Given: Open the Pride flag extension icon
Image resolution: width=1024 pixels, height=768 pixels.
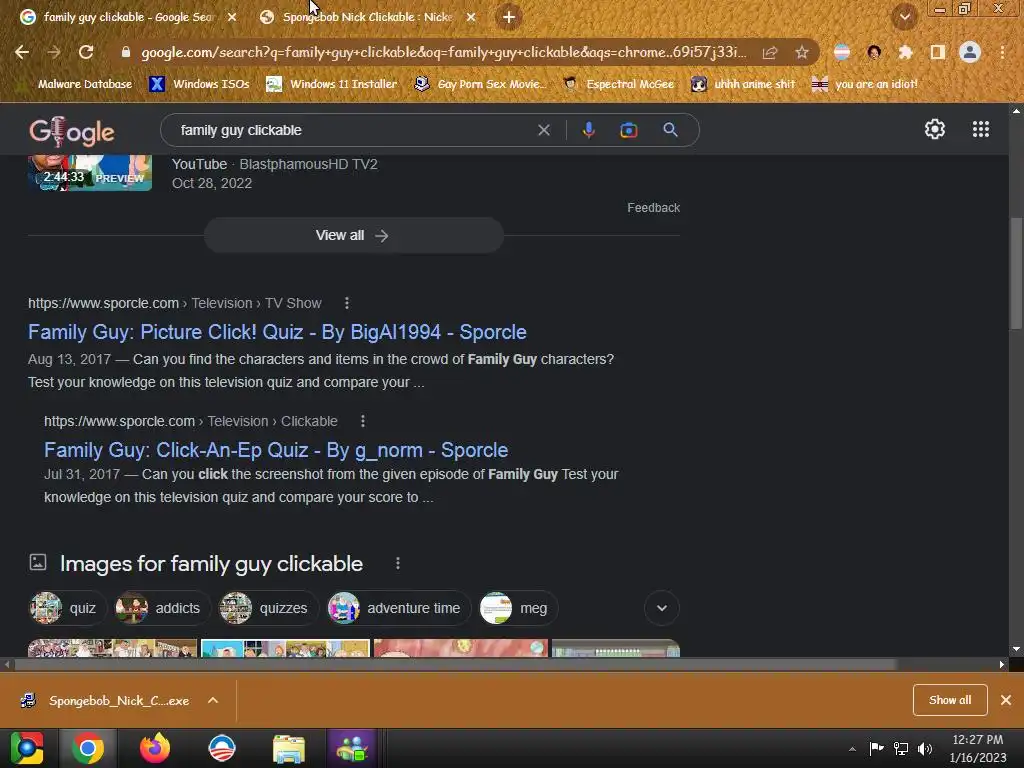Looking at the screenshot, I should point(842,52).
